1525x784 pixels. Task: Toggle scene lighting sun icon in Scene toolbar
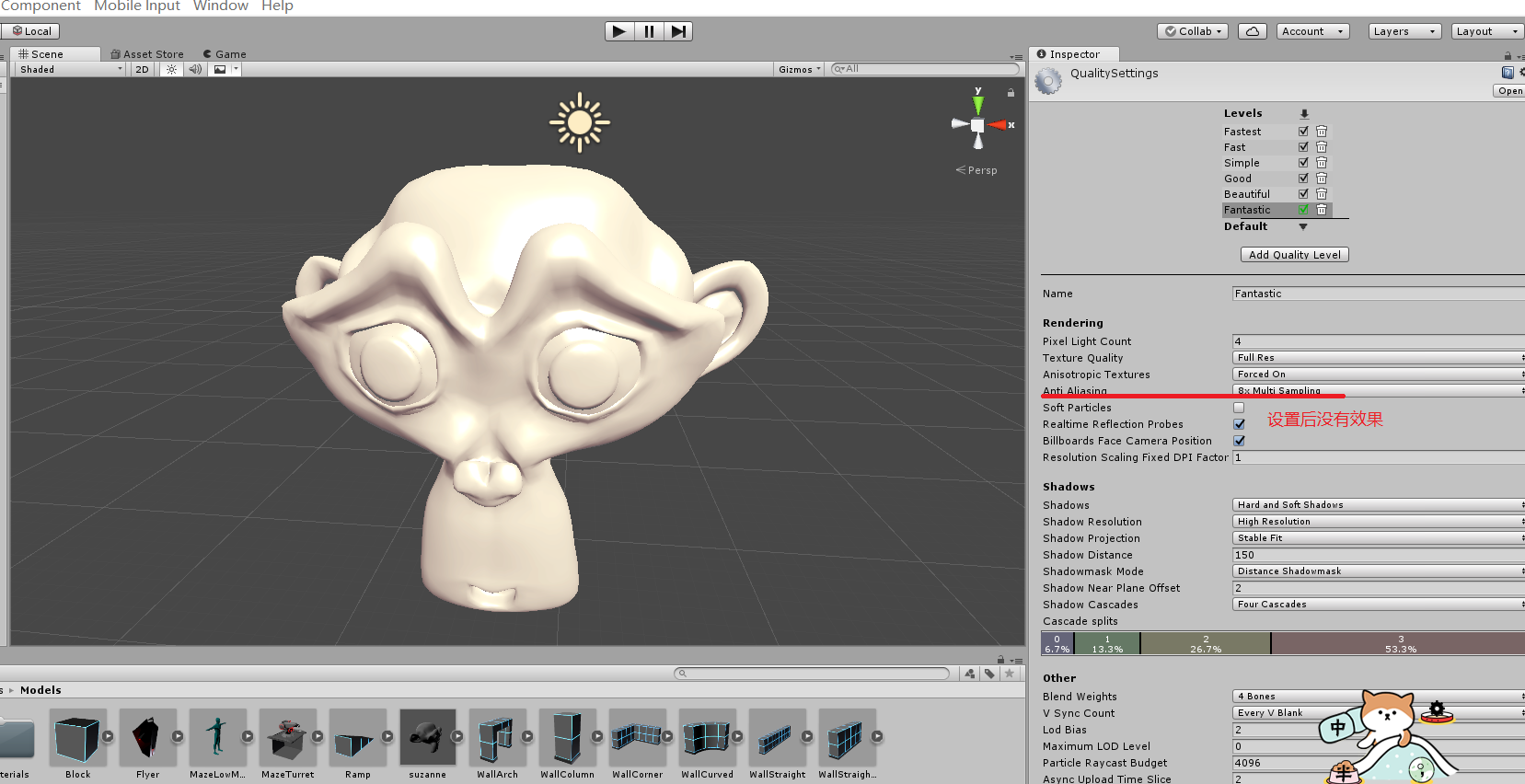click(171, 69)
